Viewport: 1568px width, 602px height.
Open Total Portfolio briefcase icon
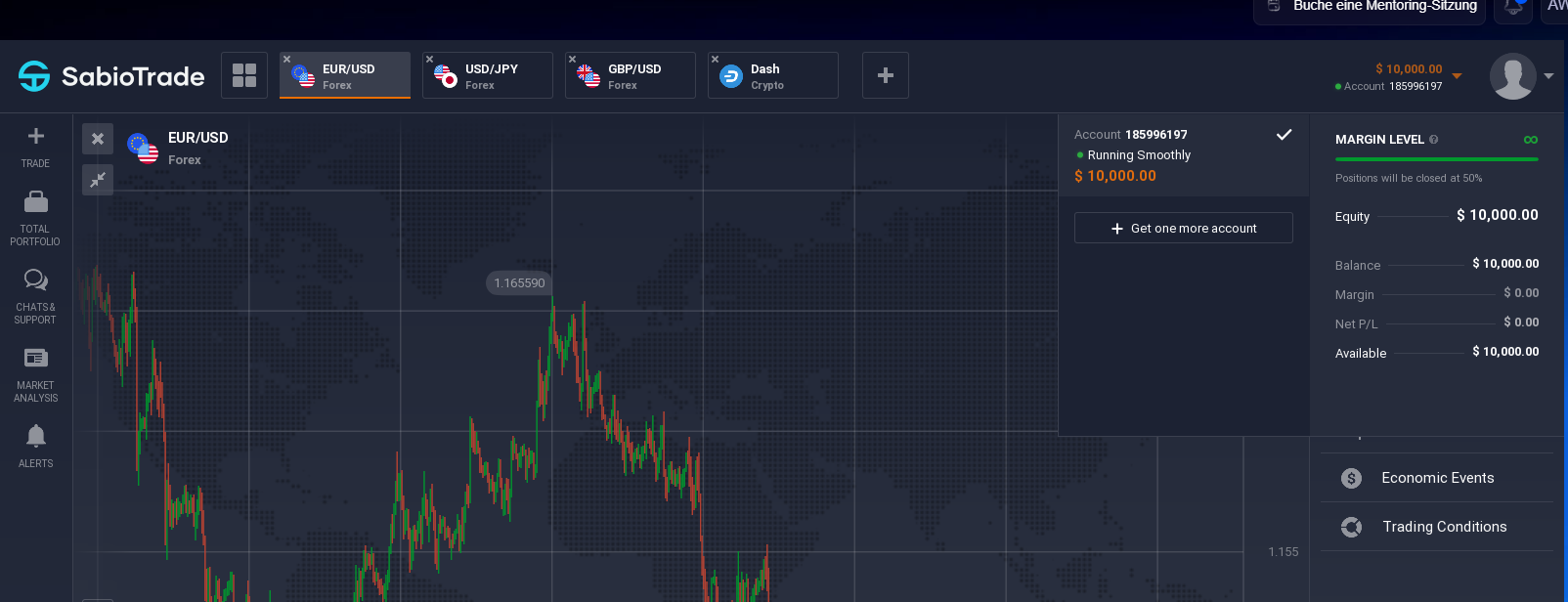35,202
